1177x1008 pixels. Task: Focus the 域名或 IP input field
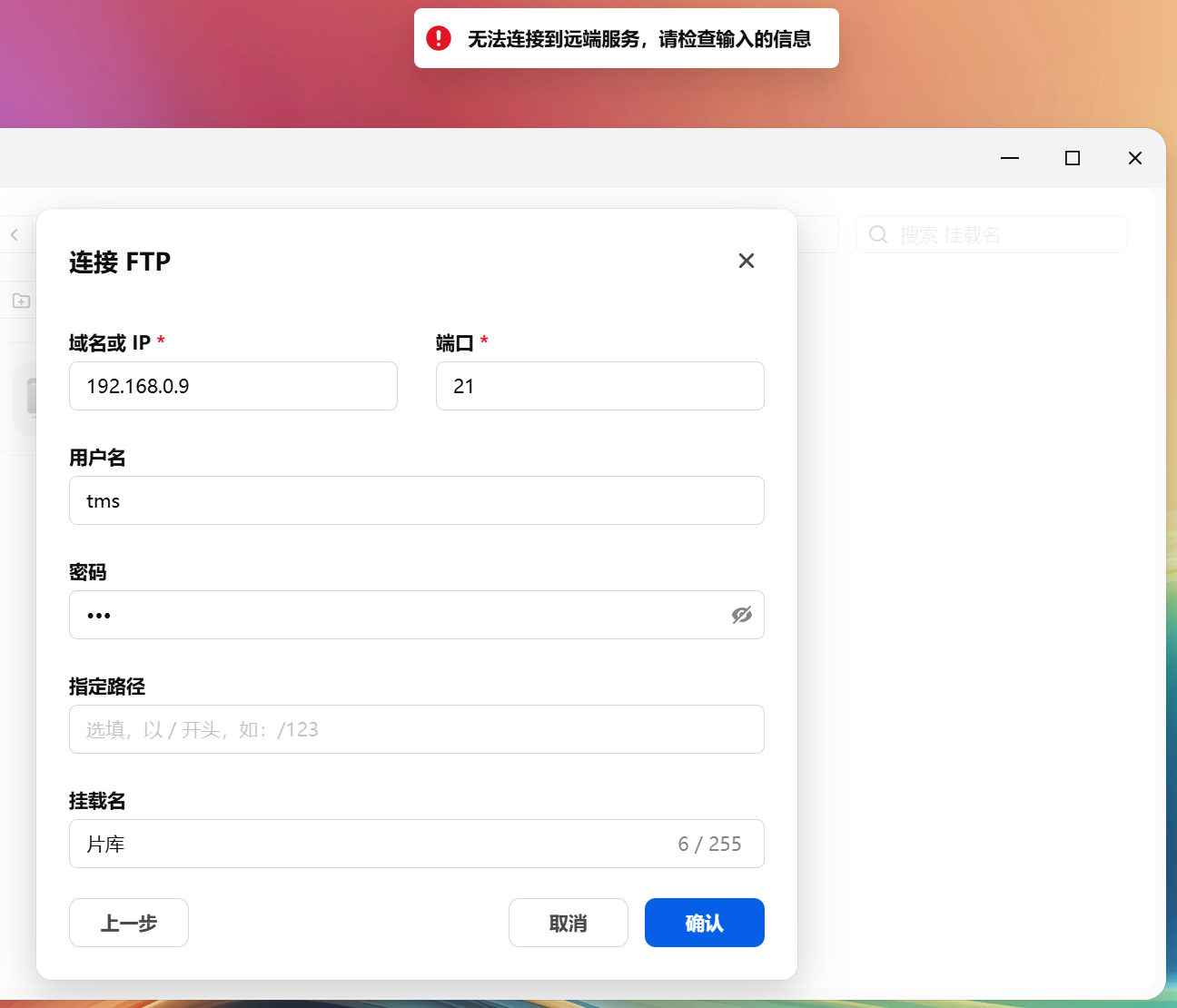[x=232, y=386]
